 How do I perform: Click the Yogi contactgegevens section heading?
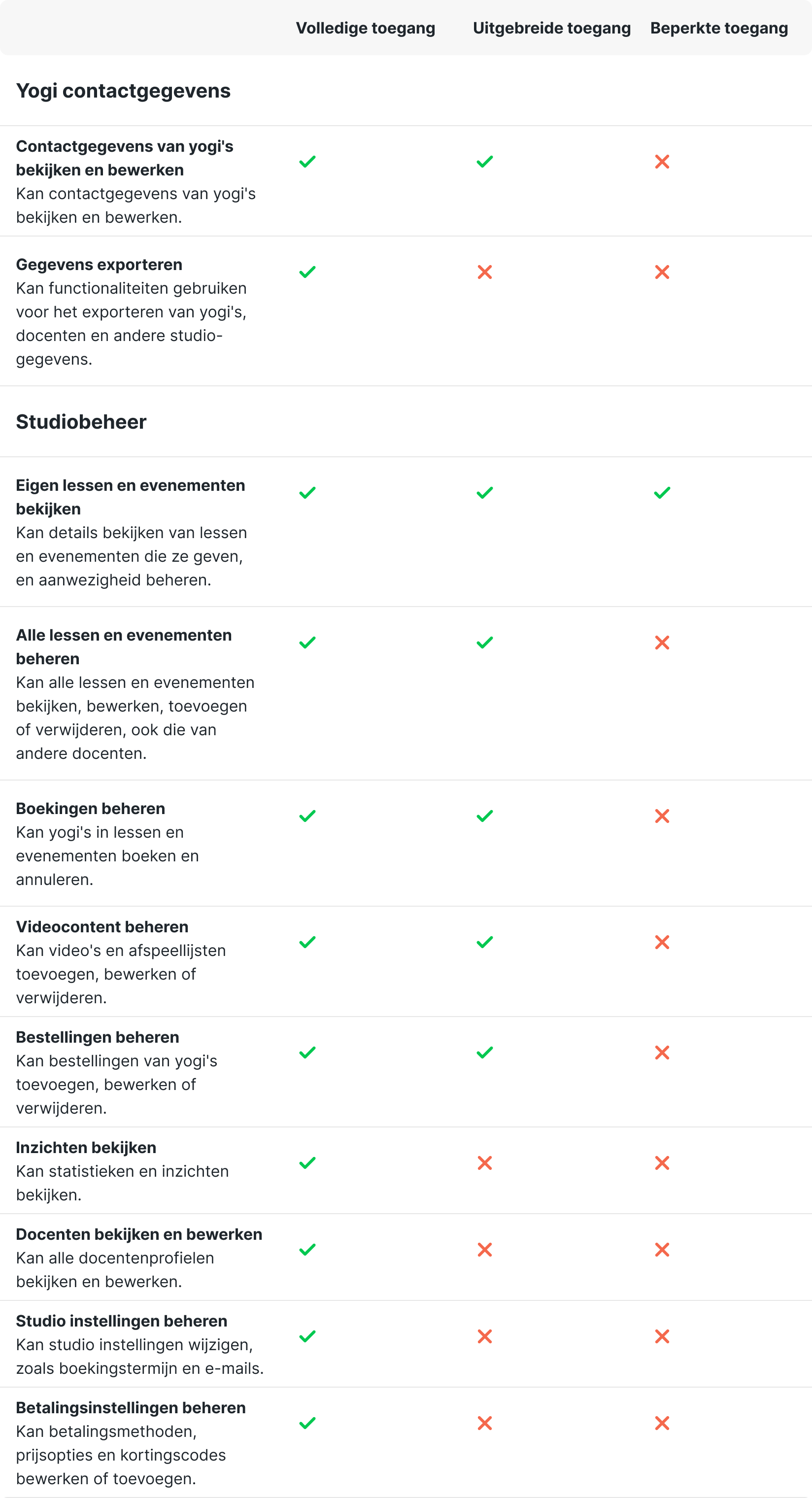123,91
